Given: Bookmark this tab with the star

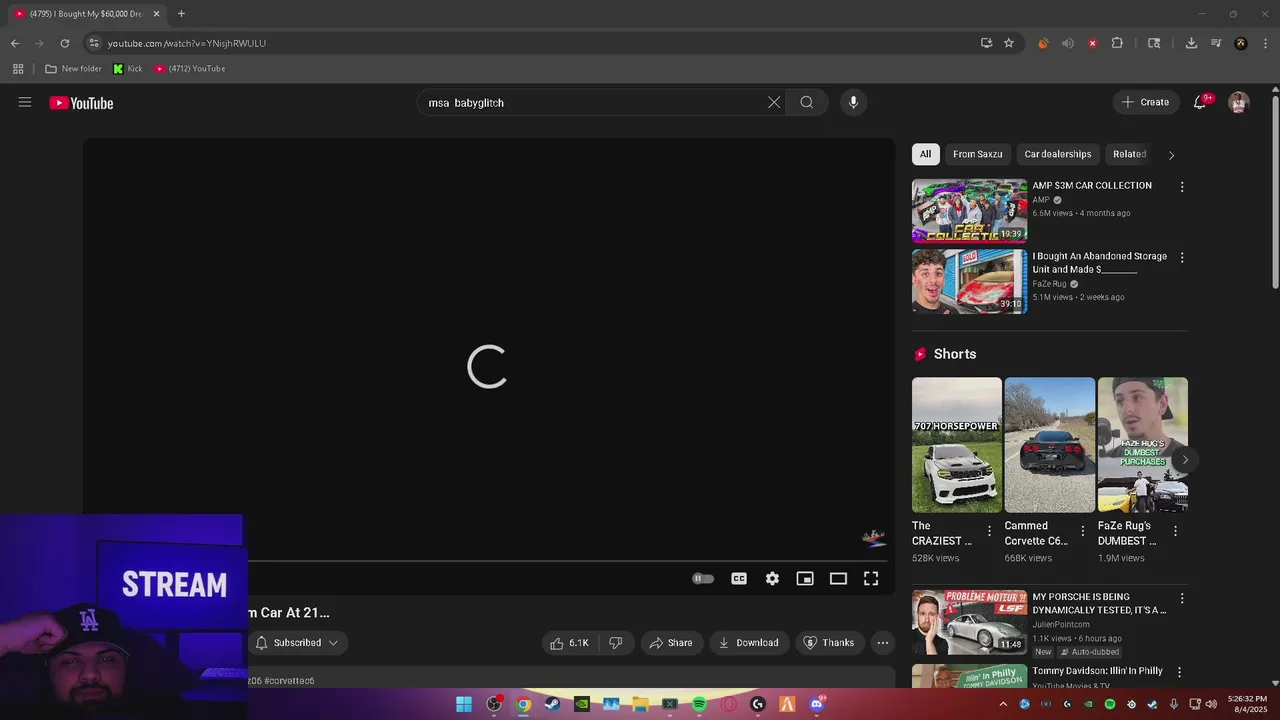Looking at the screenshot, I should tap(1009, 43).
